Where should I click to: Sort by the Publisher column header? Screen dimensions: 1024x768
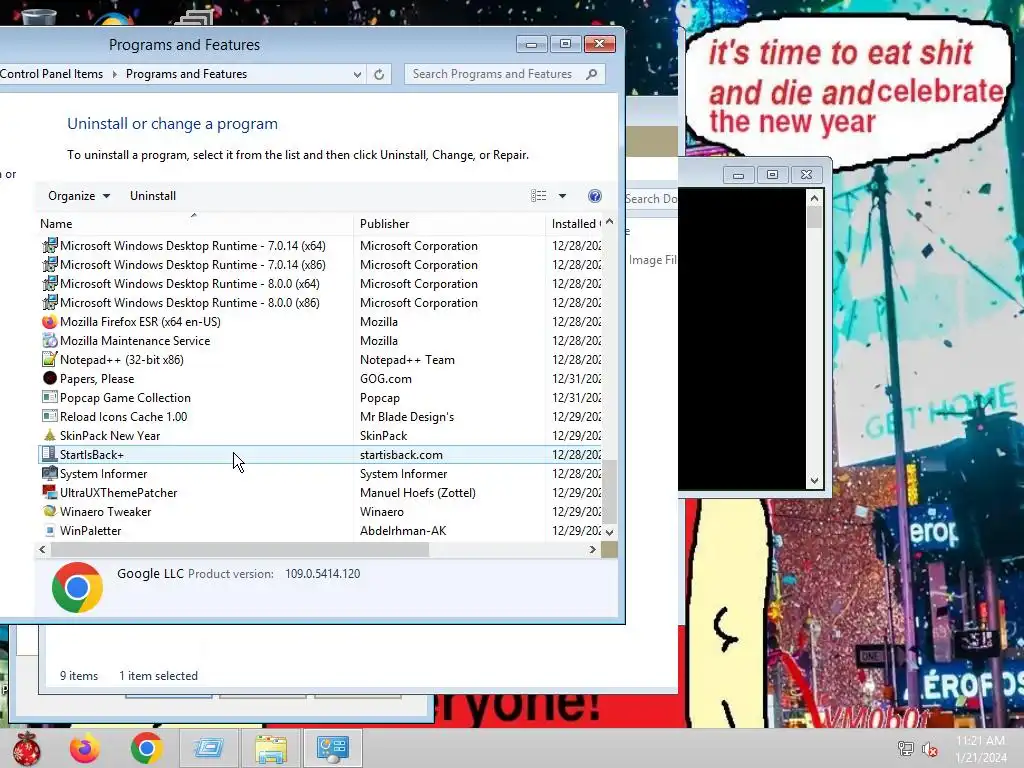[x=449, y=224]
